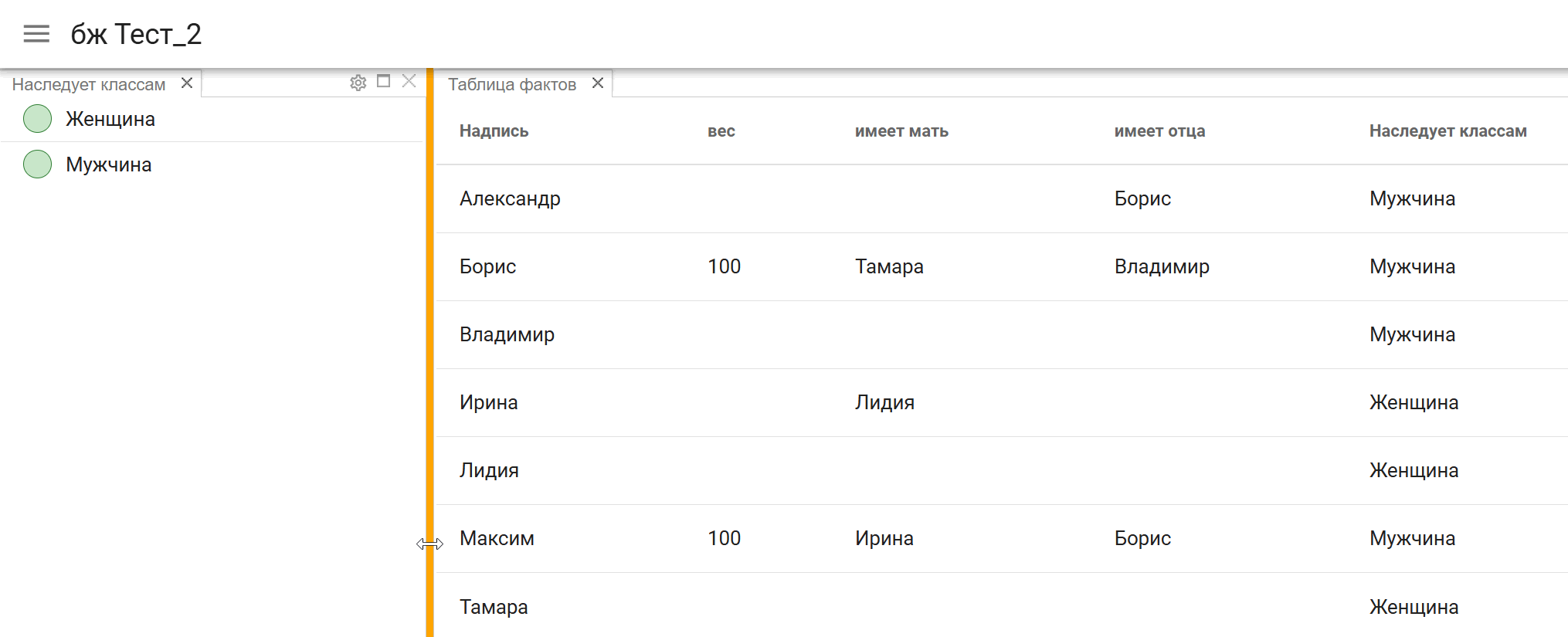Click the orange panel splitter bar
The image size is (1568, 637).
click(x=429, y=352)
